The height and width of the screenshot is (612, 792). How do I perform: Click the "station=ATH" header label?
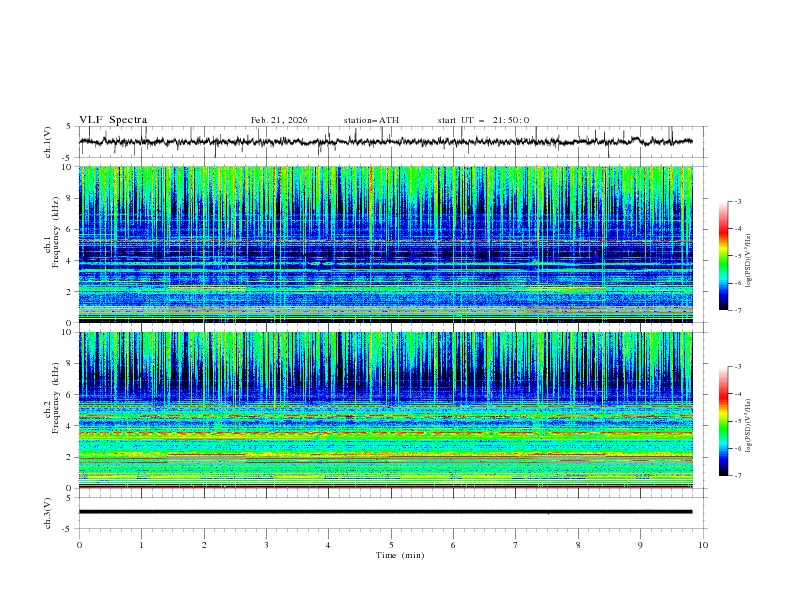[x=371, y=120]
